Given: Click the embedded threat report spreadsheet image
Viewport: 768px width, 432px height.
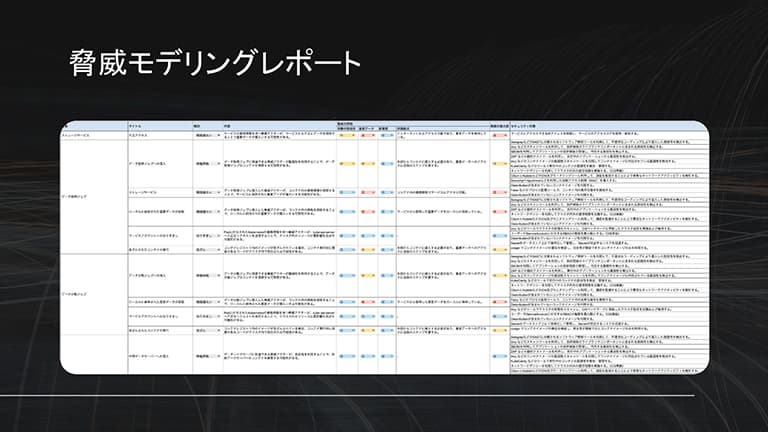Looking at the screenshot, I should [x=384, y=247].
